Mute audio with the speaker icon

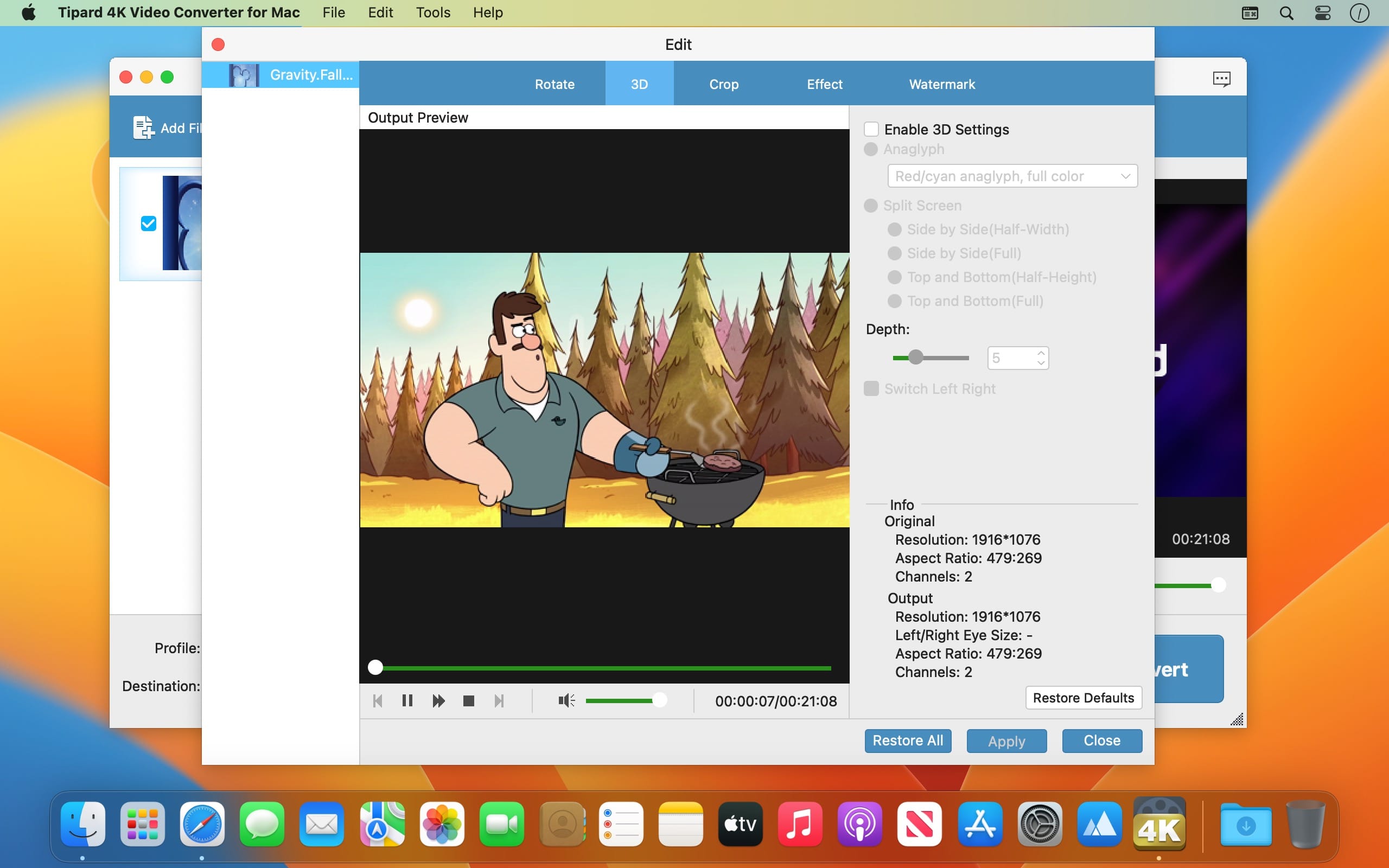(x=566, y=701)
